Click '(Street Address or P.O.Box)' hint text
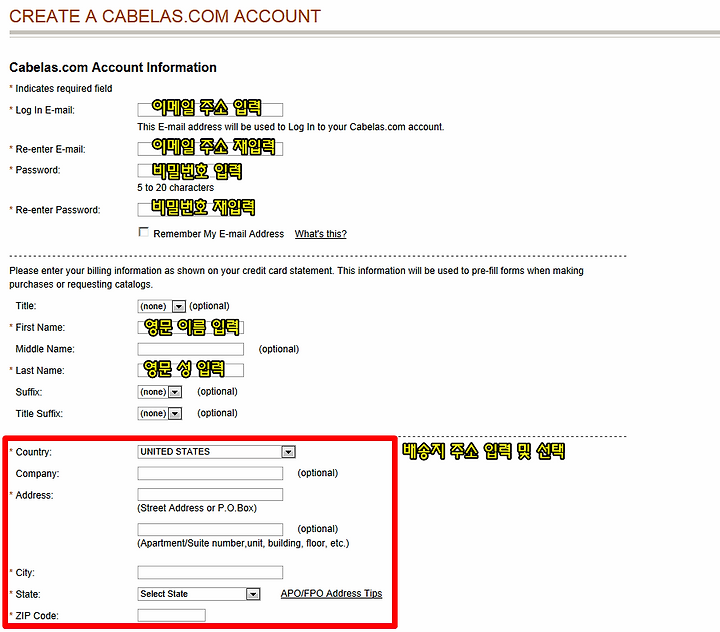 (x=197, y=508)
